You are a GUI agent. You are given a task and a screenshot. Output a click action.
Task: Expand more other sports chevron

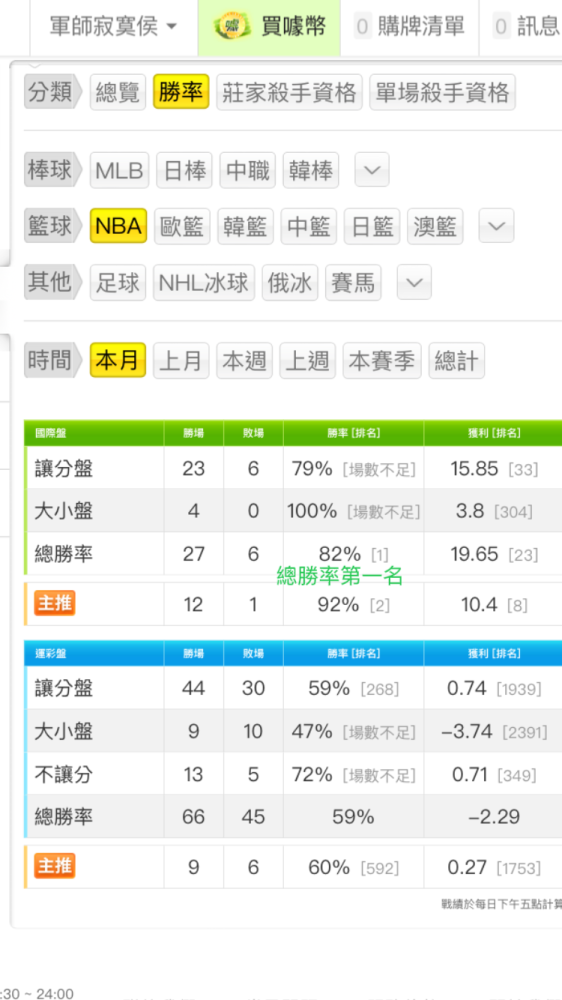pos(414,283)
